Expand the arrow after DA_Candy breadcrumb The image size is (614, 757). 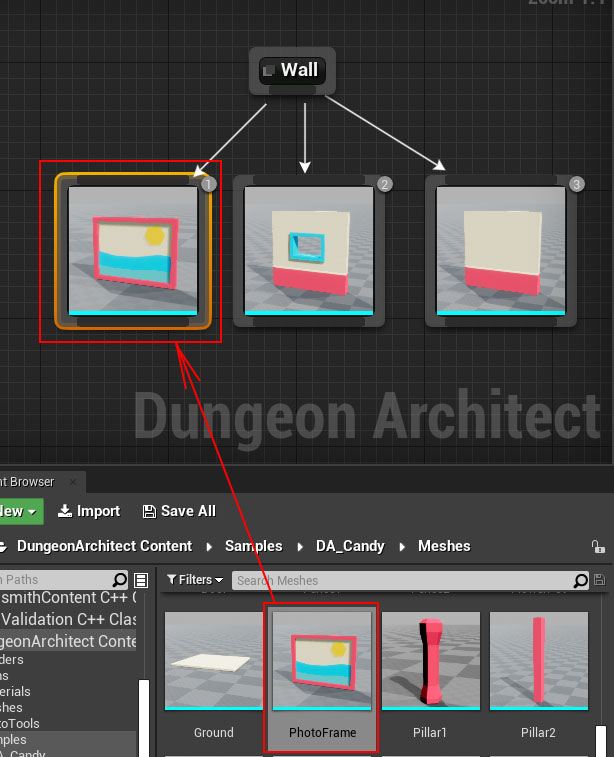[x=402, y=547]
